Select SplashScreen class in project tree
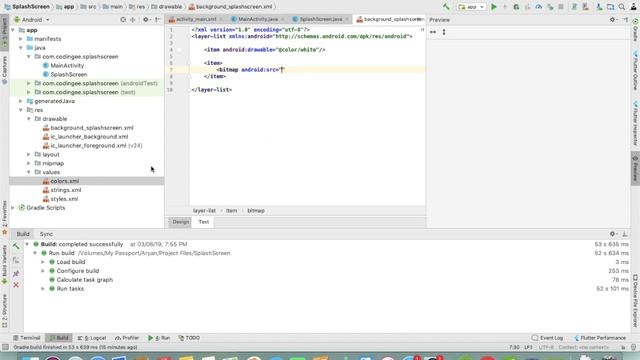The image size is (640, 360). 69,74
